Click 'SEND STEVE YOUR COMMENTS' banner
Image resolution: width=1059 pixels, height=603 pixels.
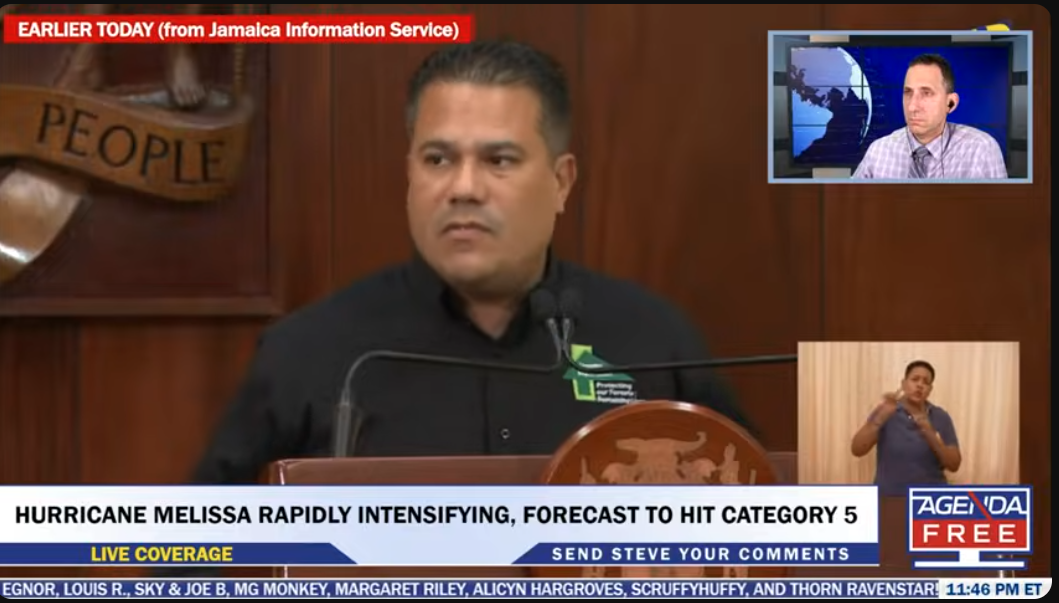pos(700,554)
